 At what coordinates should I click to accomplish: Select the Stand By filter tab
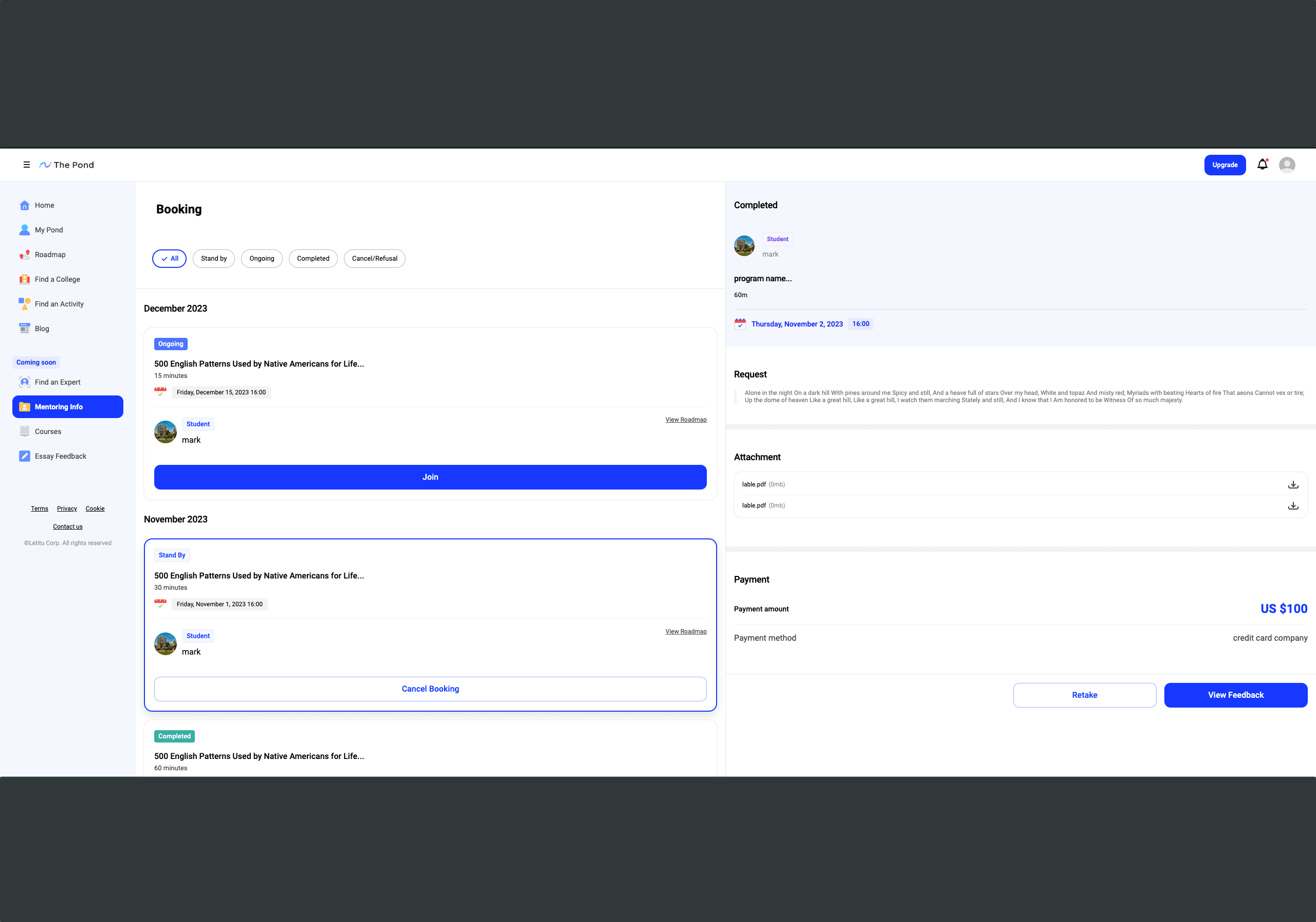click(213, 258)
